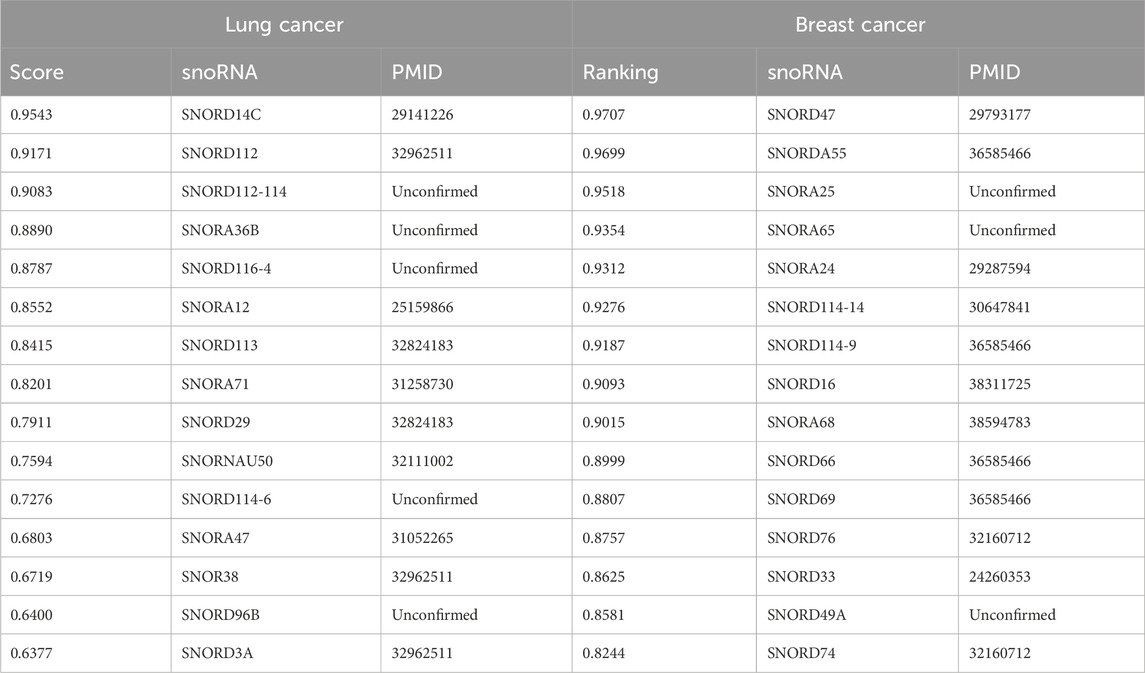
Task: Select the 0.8244 ranking value
Action: (606, 653)
